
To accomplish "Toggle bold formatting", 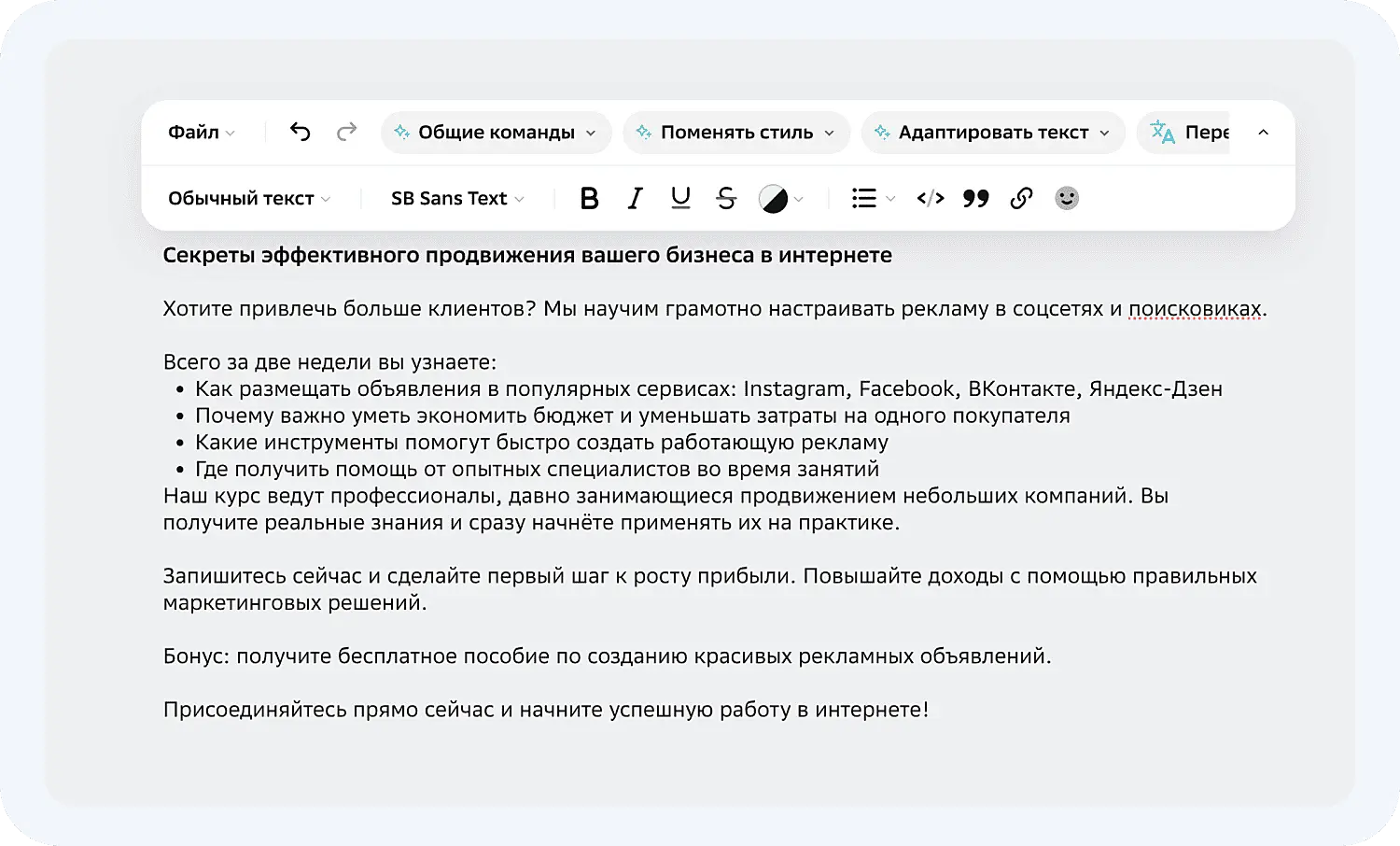I will 589,198.
